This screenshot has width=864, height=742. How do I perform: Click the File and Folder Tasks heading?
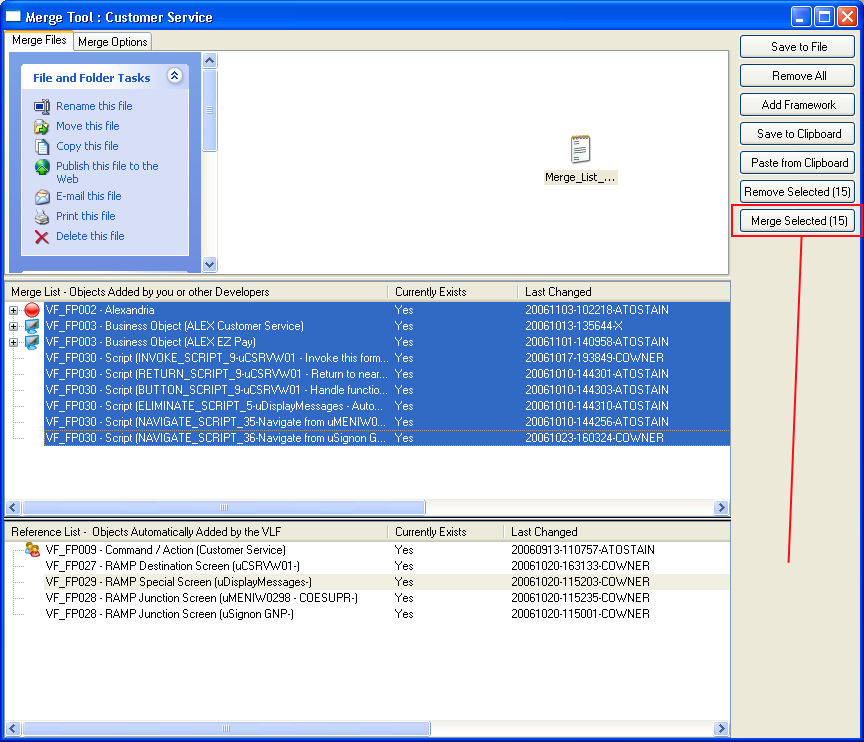(91, 78)
